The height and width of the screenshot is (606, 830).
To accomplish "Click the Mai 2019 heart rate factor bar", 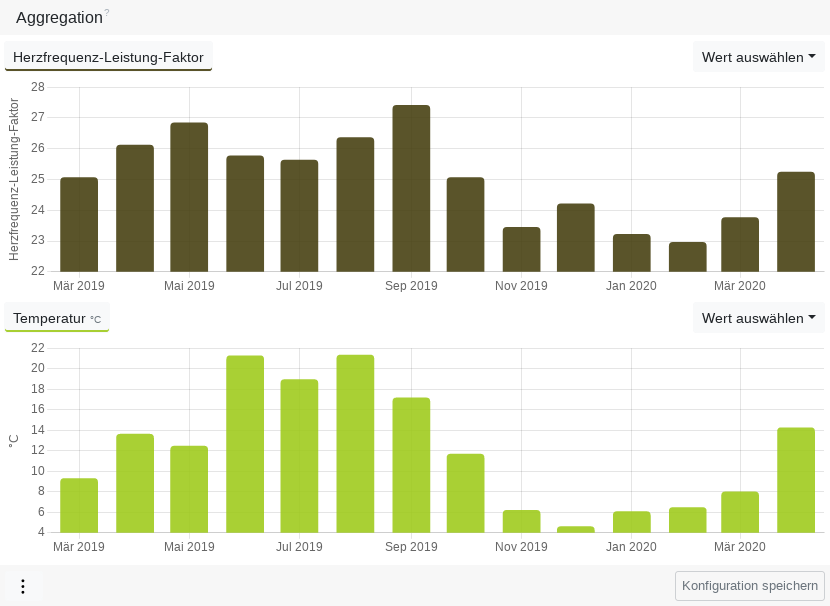I will (x=189, y=197).
